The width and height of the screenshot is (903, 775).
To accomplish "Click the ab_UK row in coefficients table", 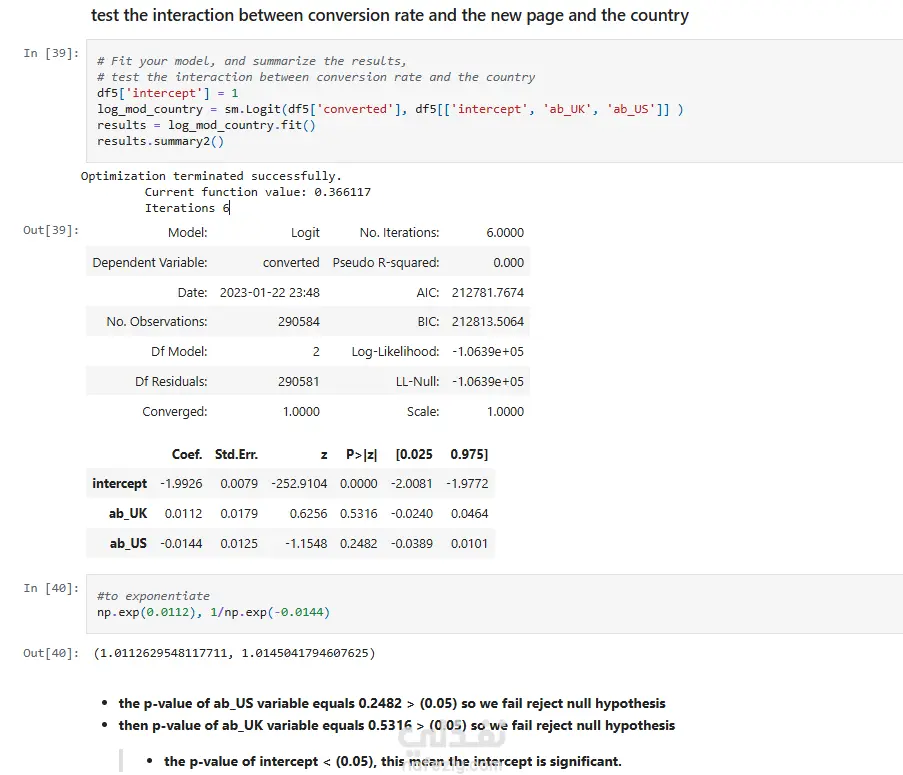I will (x=290, y=514).
